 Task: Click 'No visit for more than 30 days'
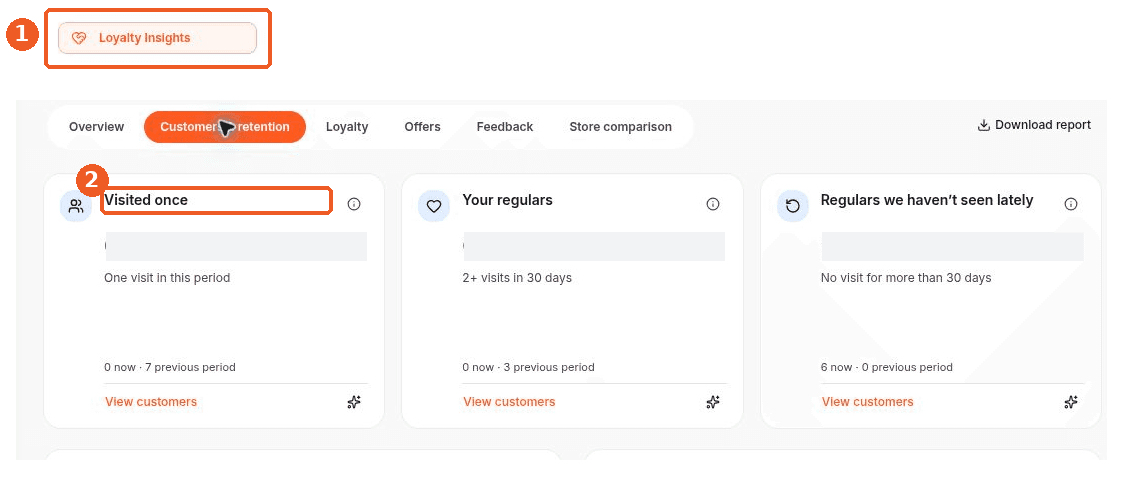coord(906,278)
